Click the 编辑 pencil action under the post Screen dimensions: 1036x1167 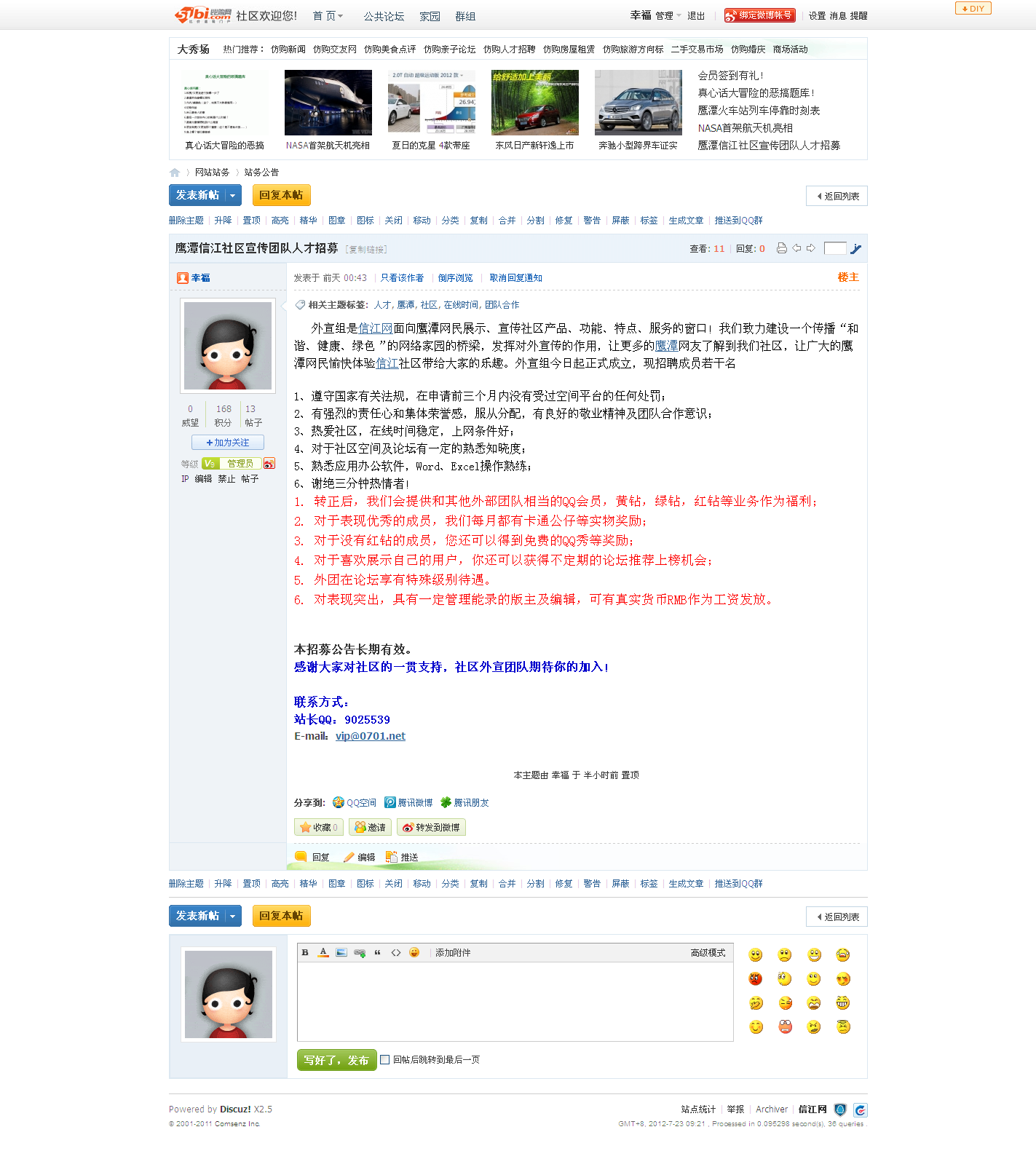(359, 858)
